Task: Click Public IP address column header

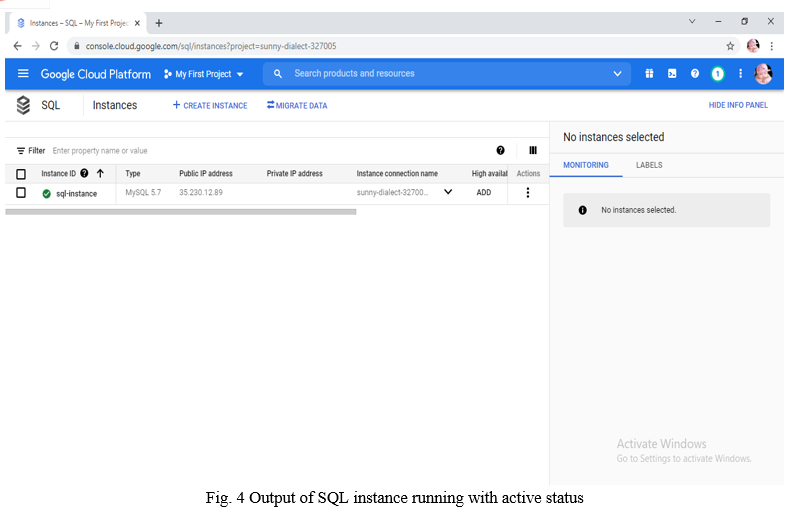Action: 206,174
